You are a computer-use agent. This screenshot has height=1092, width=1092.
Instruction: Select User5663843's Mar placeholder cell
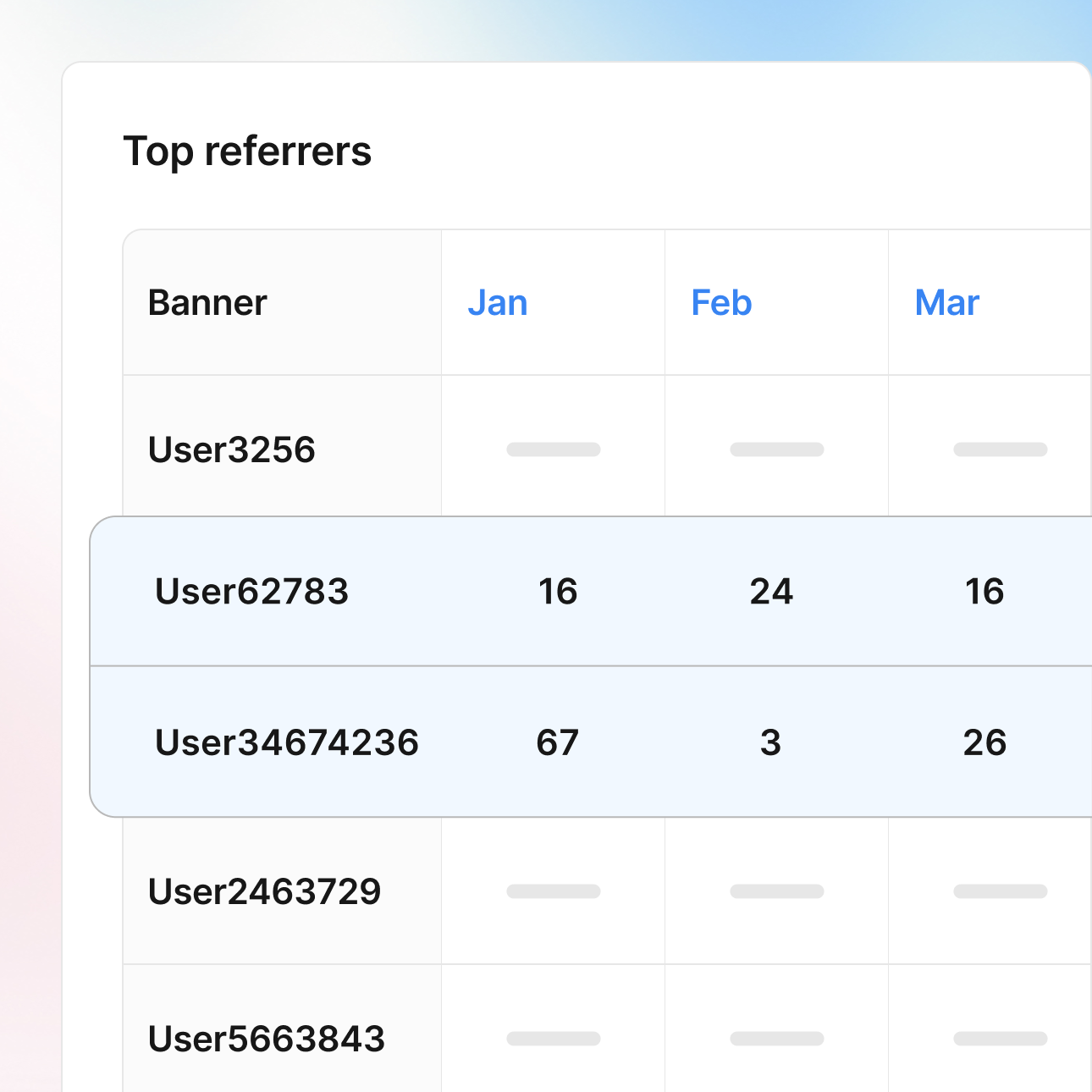pos(1001,1039)
